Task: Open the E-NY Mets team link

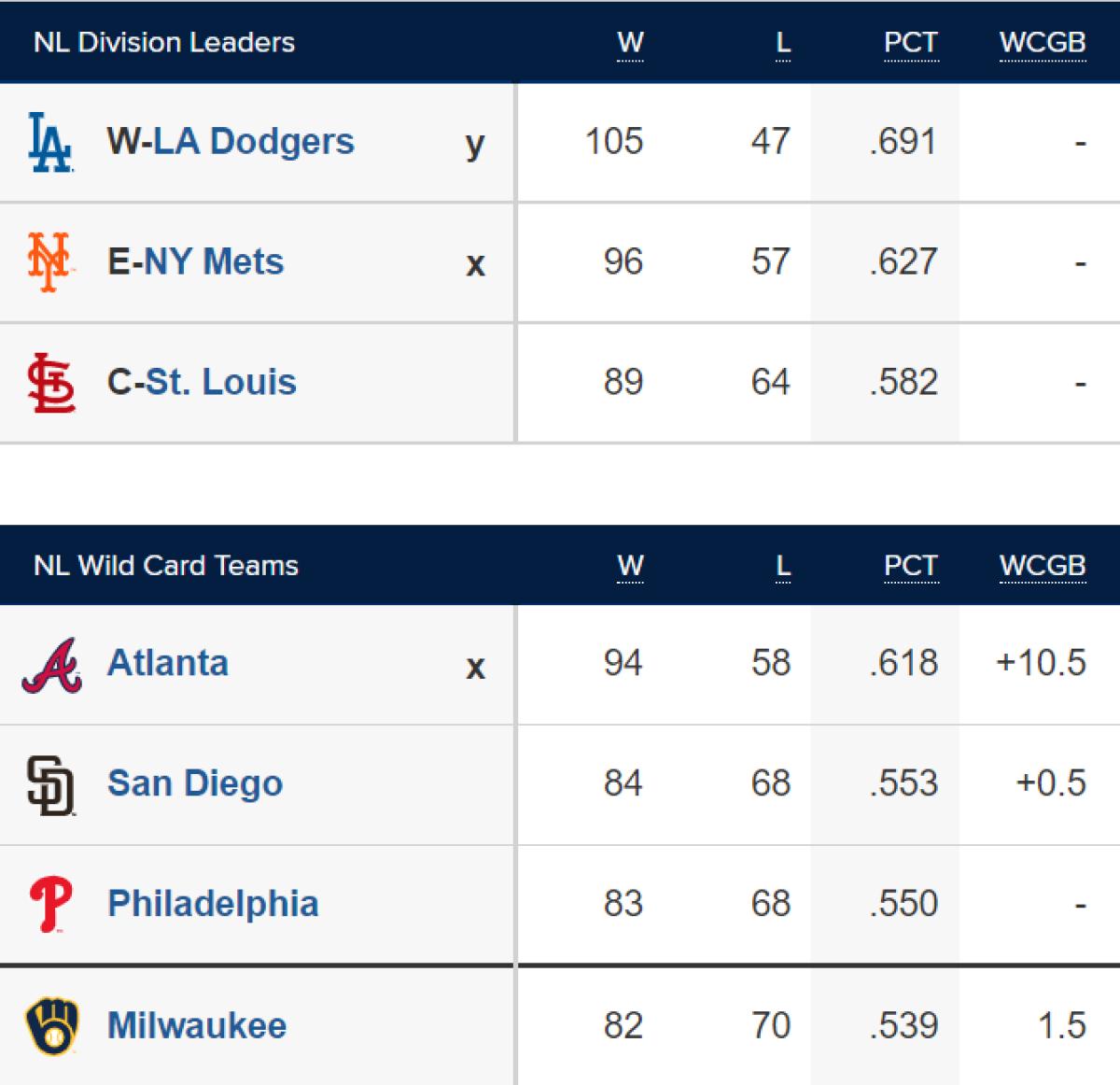Action: [195, 261]
